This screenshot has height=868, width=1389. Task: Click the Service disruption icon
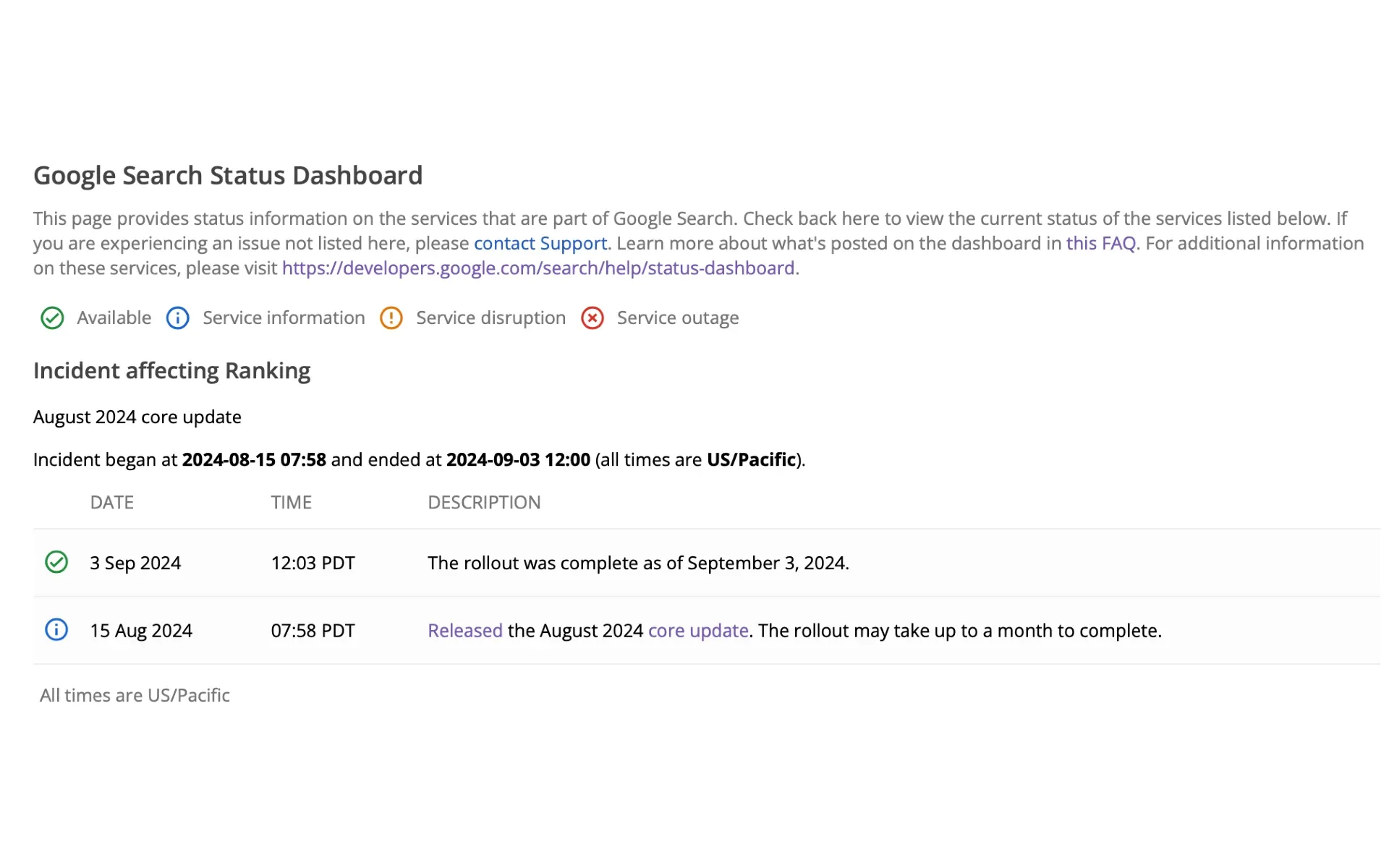pos(391,318)
